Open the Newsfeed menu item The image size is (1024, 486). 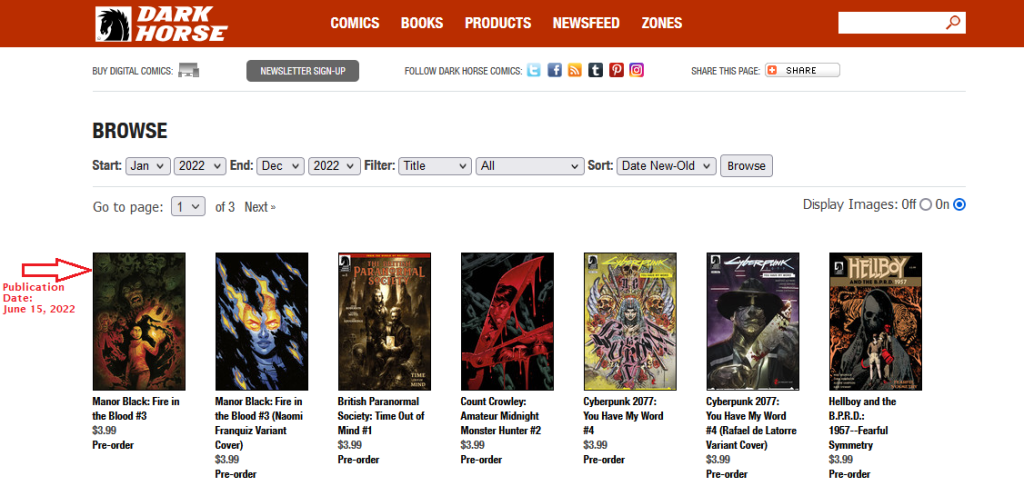(x=586, y=23)
